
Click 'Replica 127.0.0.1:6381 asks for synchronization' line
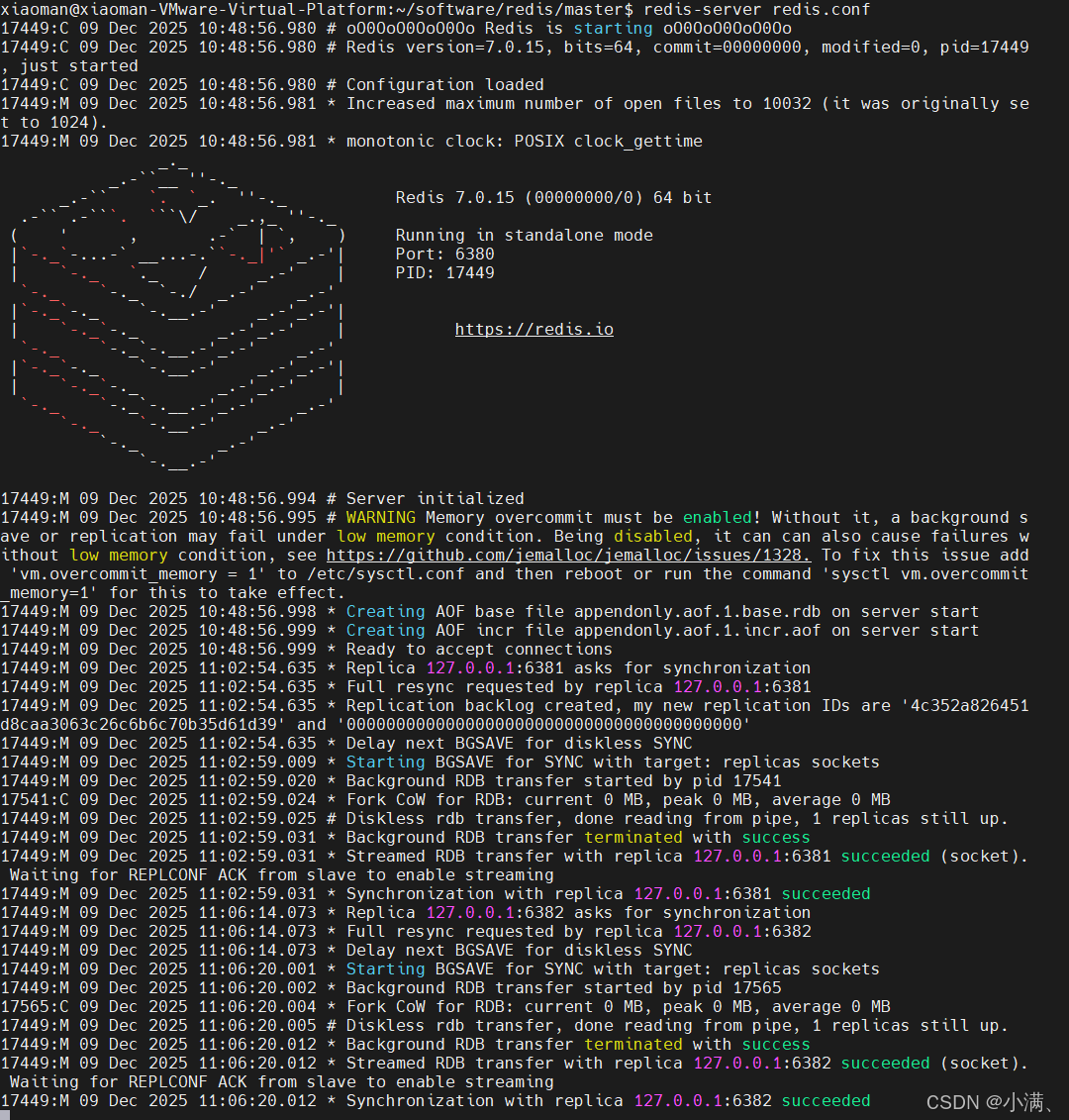point(406,667)
